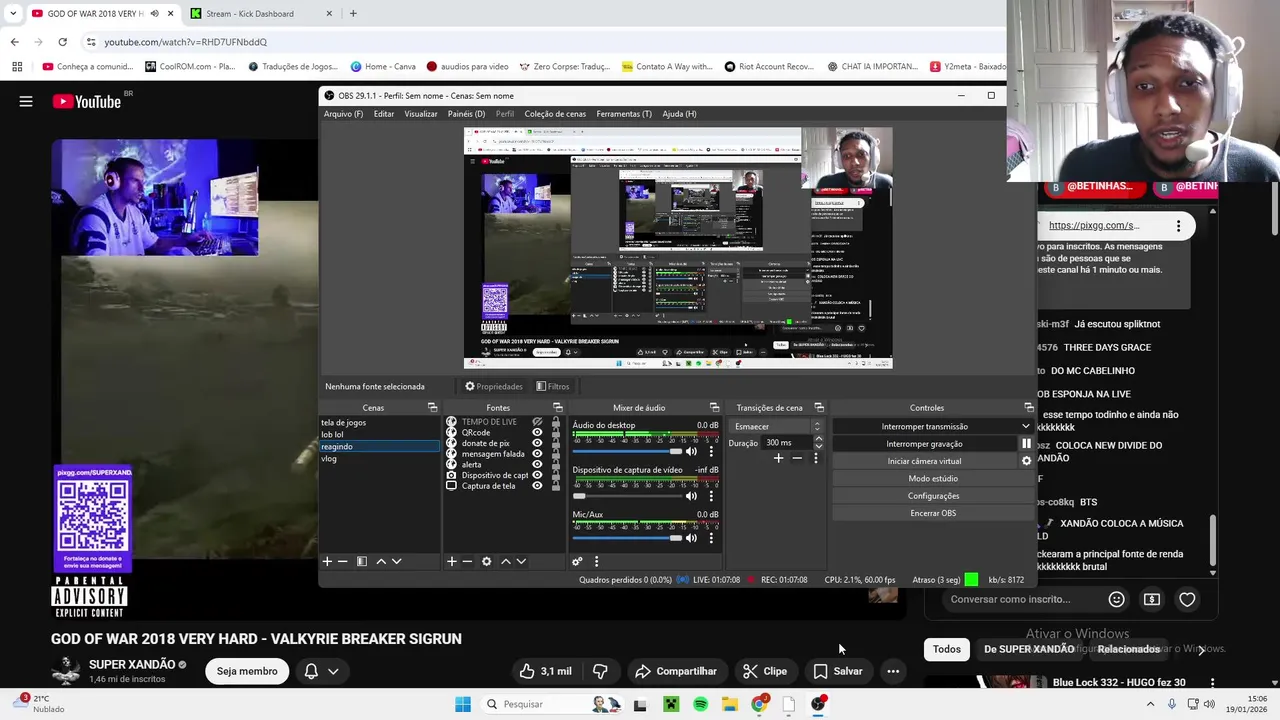
Task: Open transition properties three-dot menu
Action: click(x=815, y=458)
